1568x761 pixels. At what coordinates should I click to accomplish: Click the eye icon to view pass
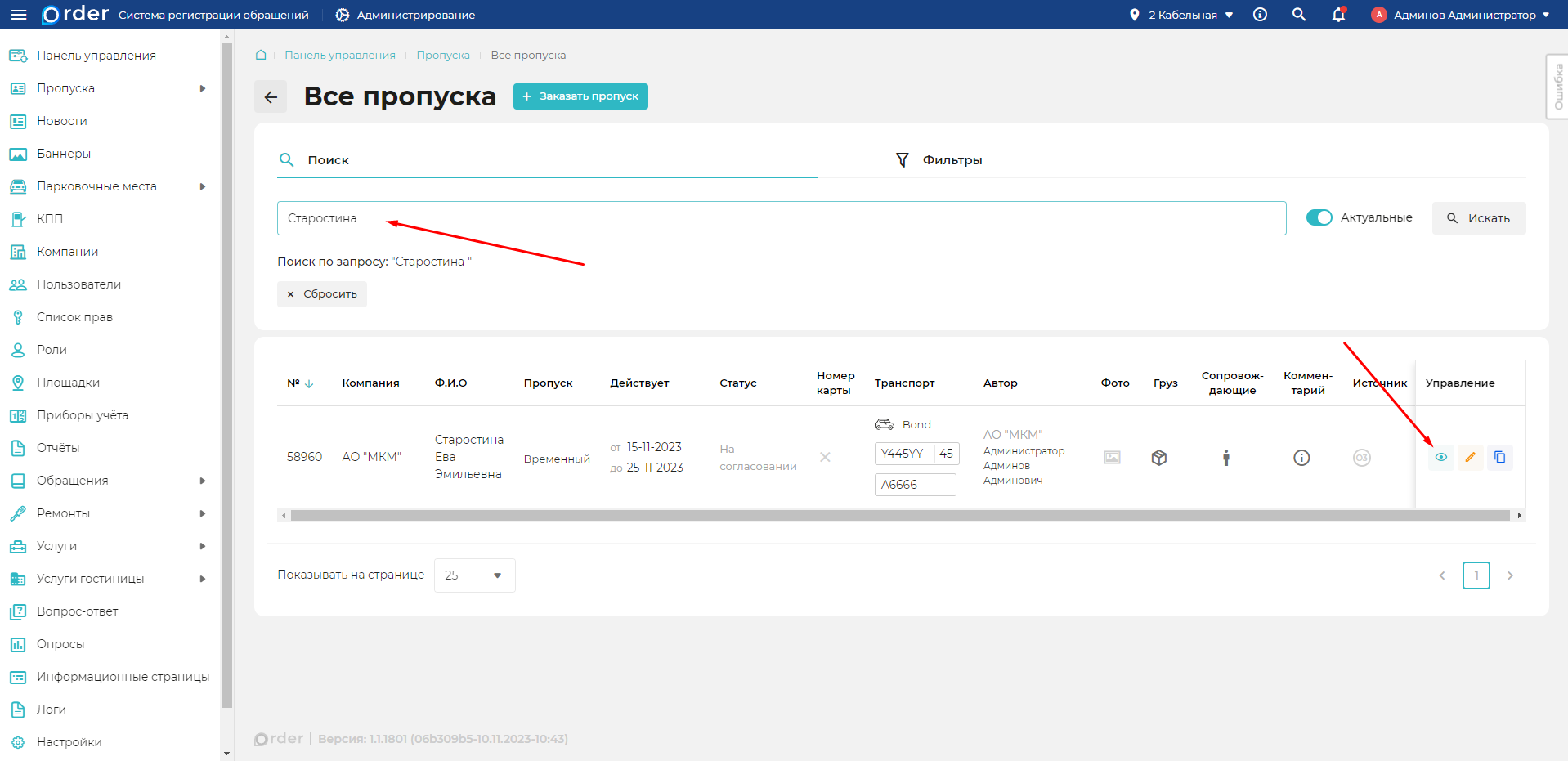click(1440, 458)
